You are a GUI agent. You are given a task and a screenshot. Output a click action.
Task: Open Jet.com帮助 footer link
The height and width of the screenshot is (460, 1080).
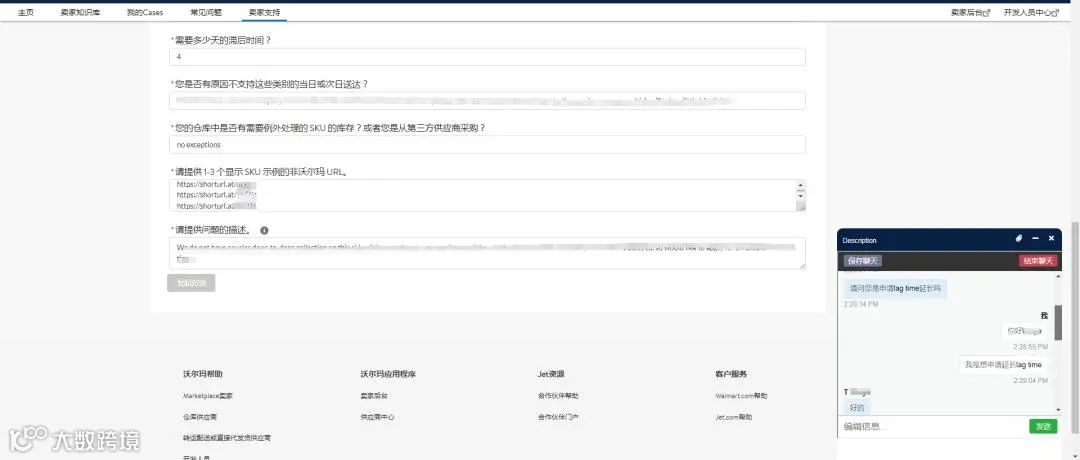point(734,417)
